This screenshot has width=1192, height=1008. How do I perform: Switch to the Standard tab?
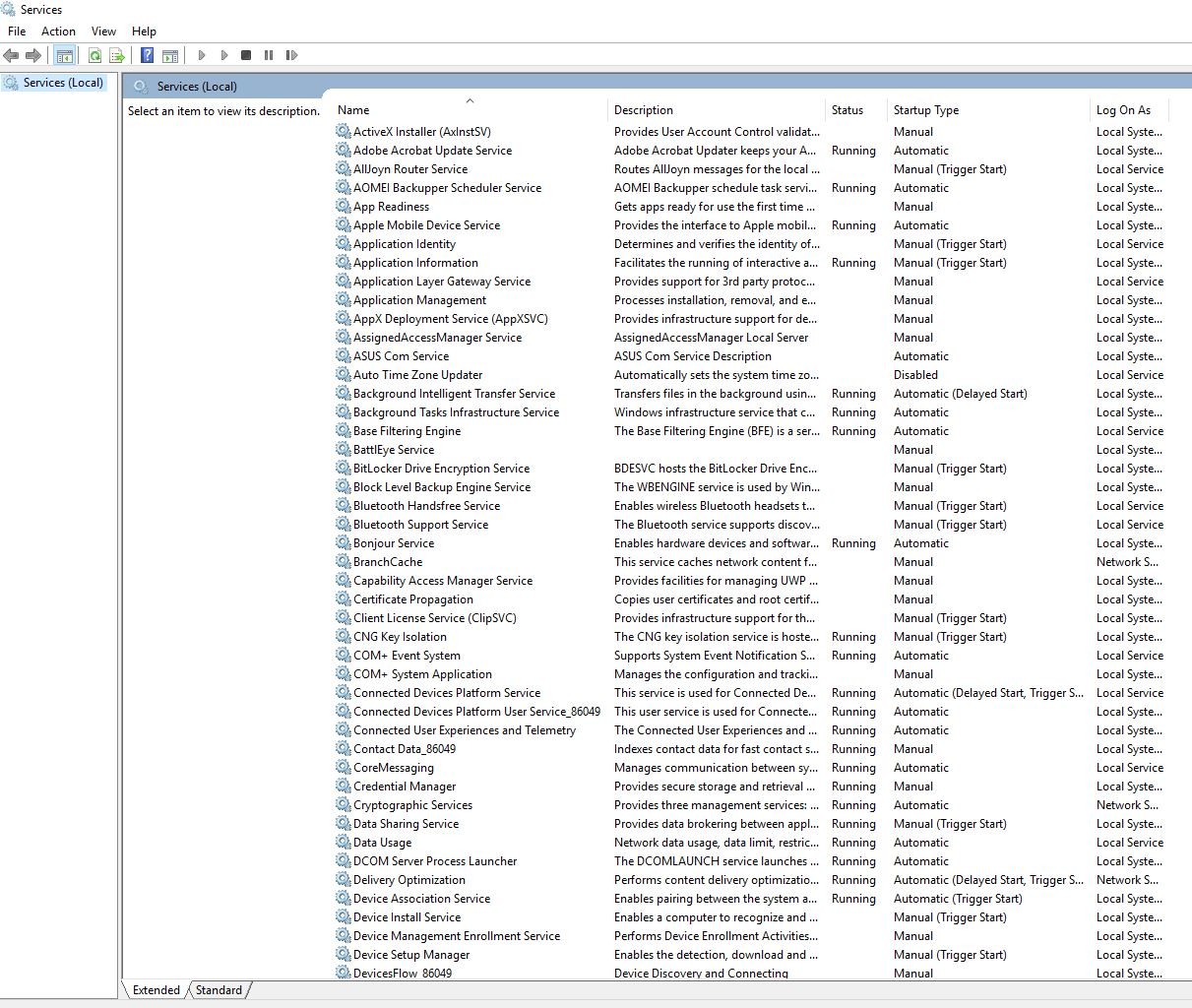[219, 990]
